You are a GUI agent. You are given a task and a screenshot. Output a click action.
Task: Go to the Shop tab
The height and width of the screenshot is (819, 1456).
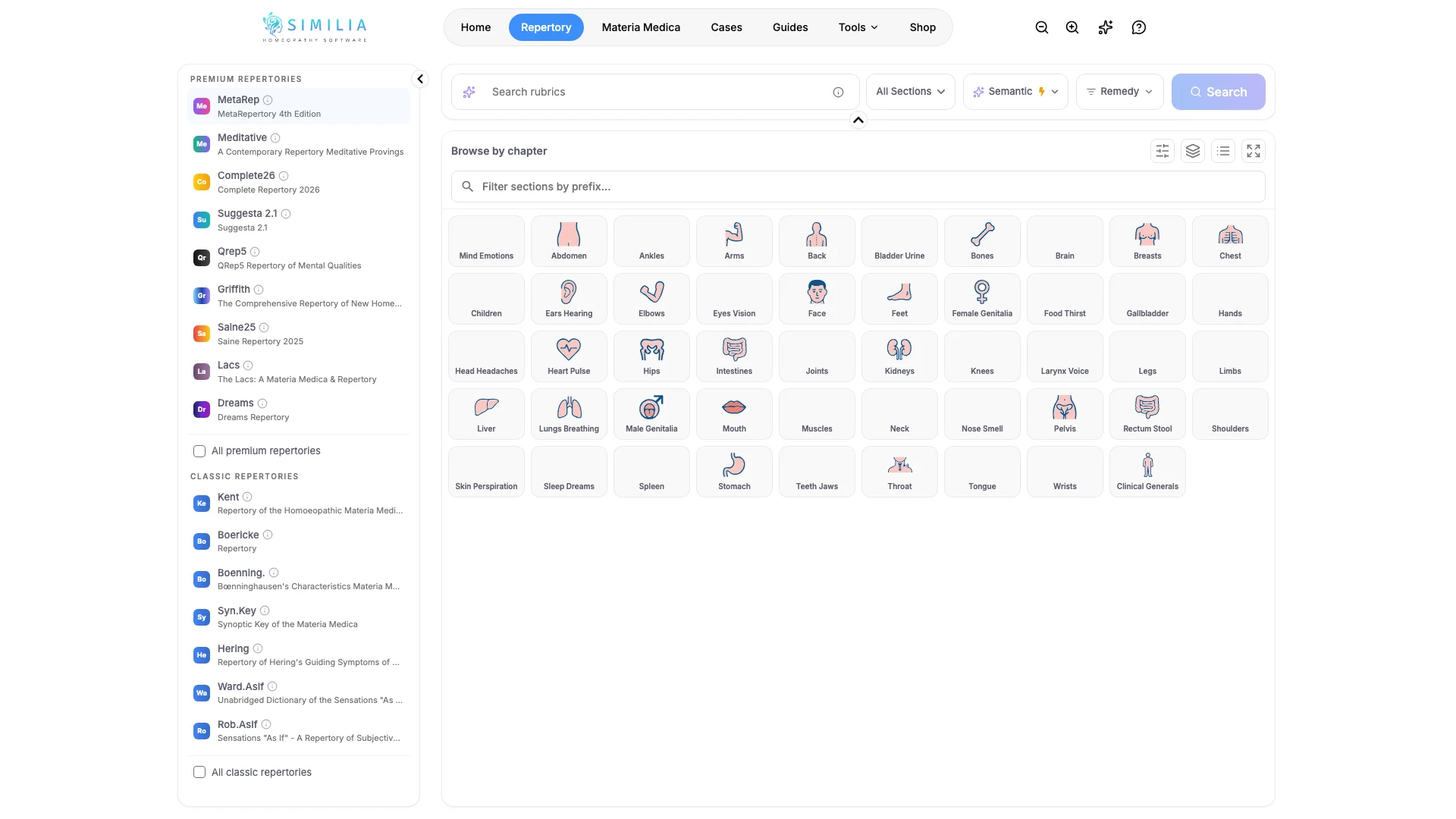click(x=923, y=27)
